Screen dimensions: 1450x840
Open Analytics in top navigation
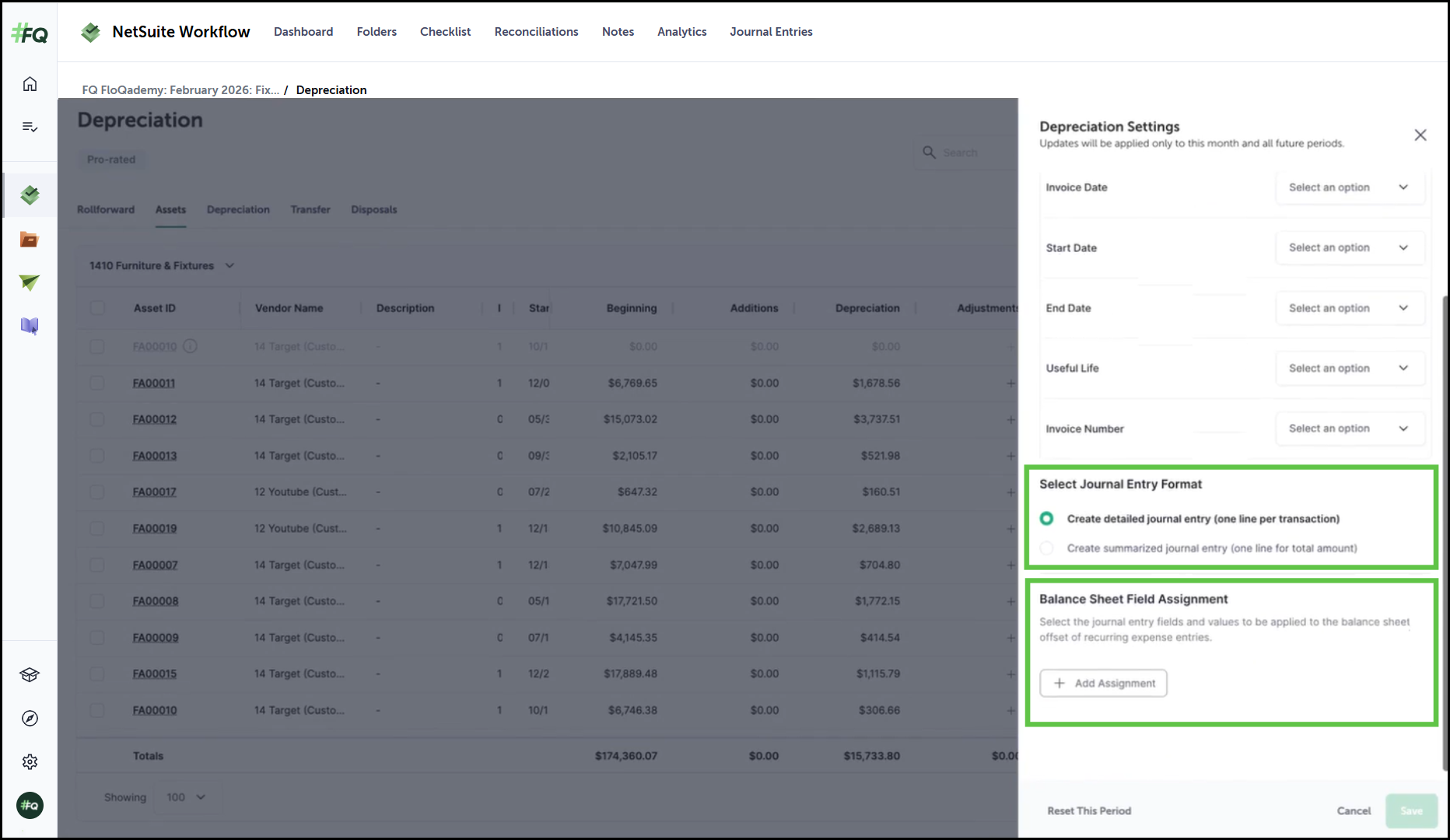pos(682,32)
